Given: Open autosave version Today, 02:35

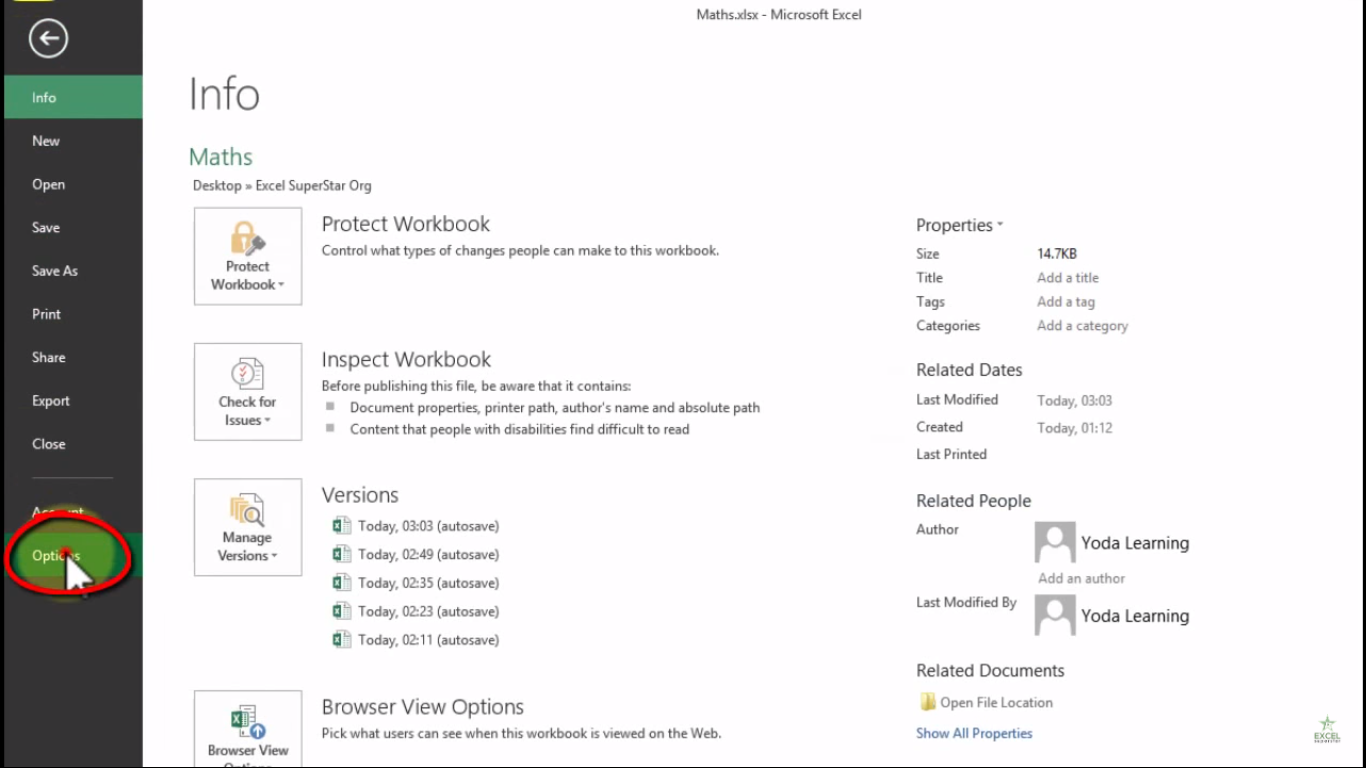Looking at the screenshot, I should [x=428, y=583].
